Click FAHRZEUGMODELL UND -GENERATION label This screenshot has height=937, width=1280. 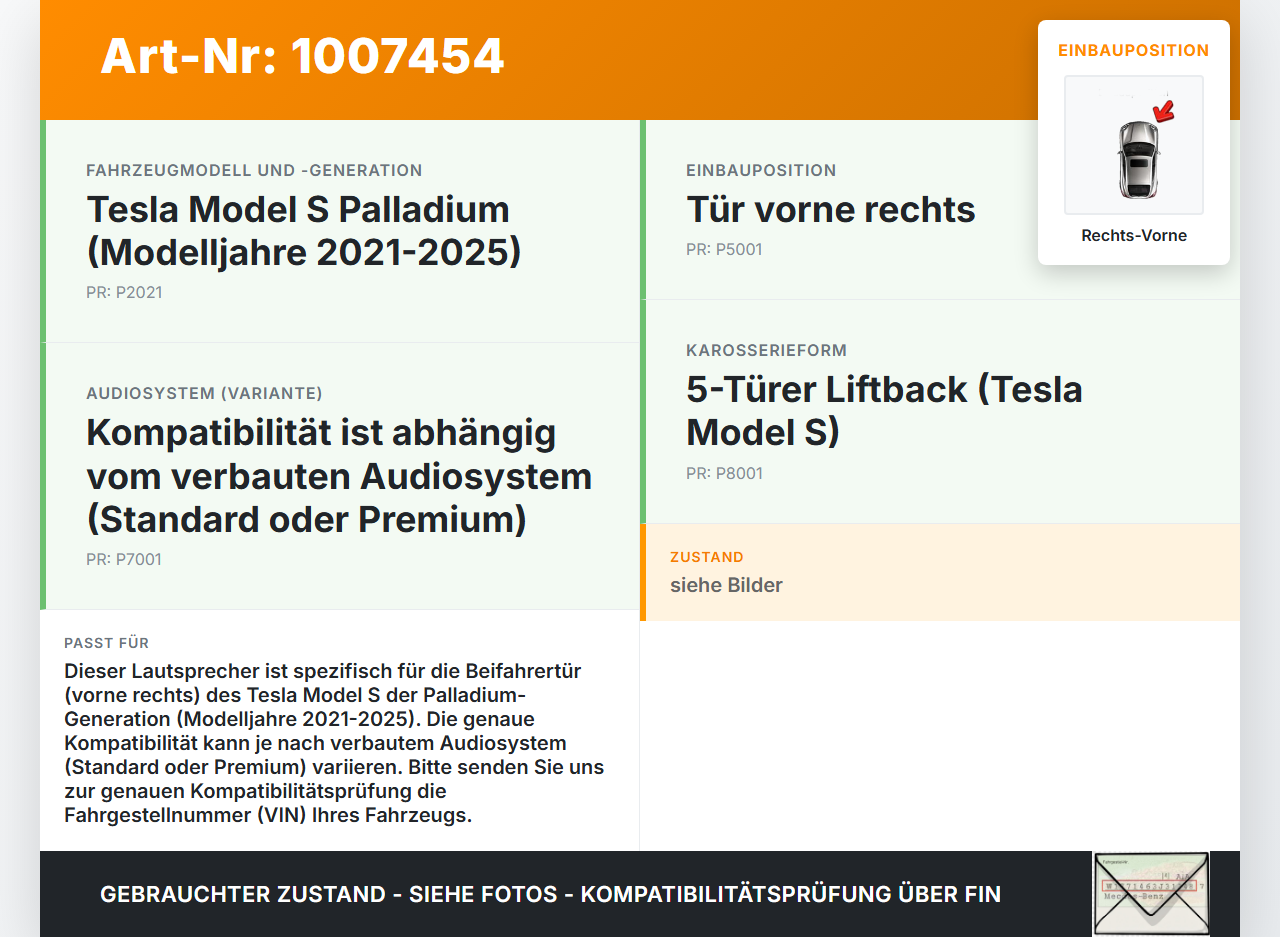coord(254,171)
